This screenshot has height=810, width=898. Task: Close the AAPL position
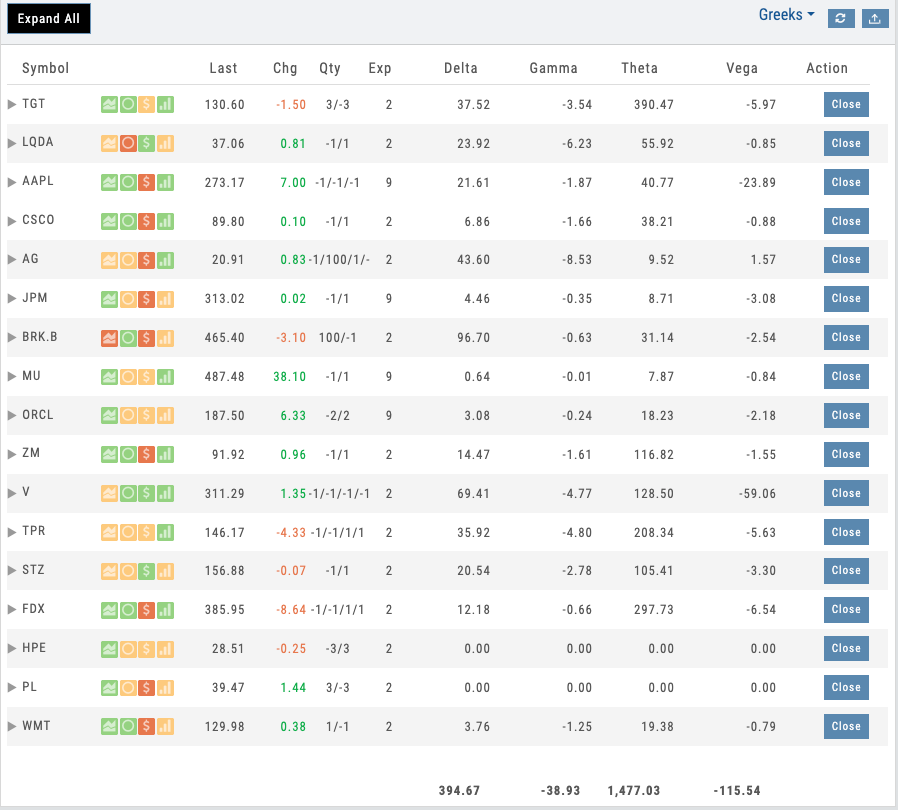846,182
